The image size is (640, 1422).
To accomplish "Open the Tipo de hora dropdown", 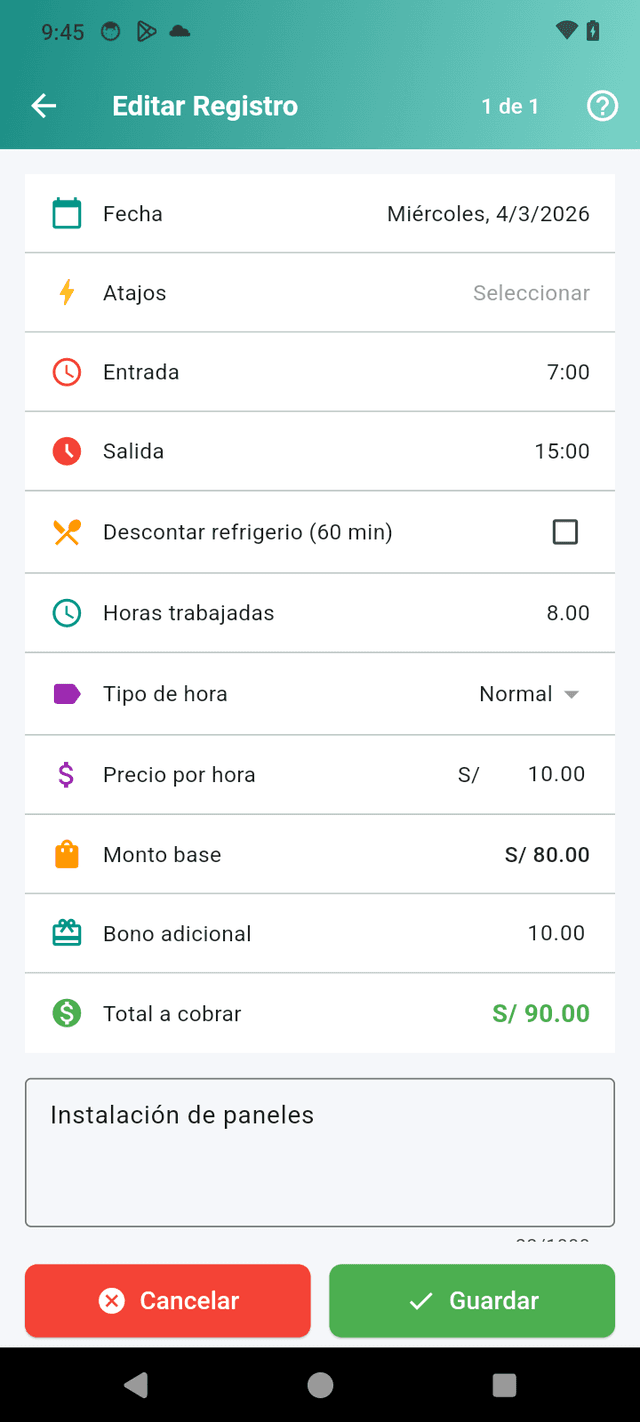I will pos(531,693).
